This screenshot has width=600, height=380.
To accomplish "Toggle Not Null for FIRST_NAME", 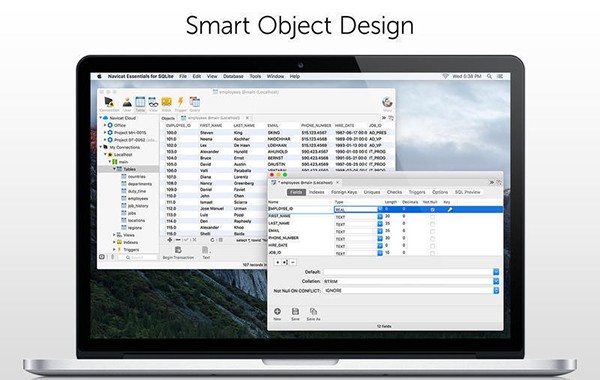I will click(x=432, y=217).
